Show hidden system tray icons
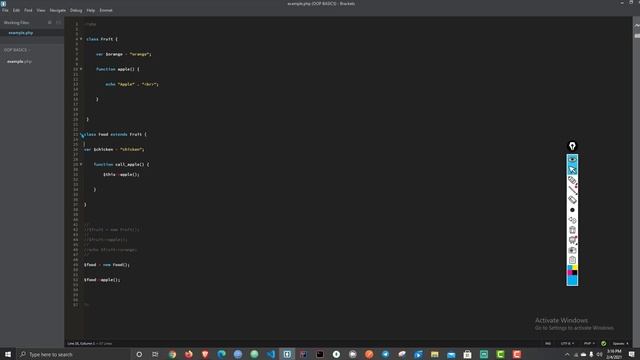The height and width of the screenshot is (360, 640). point(567,354)
